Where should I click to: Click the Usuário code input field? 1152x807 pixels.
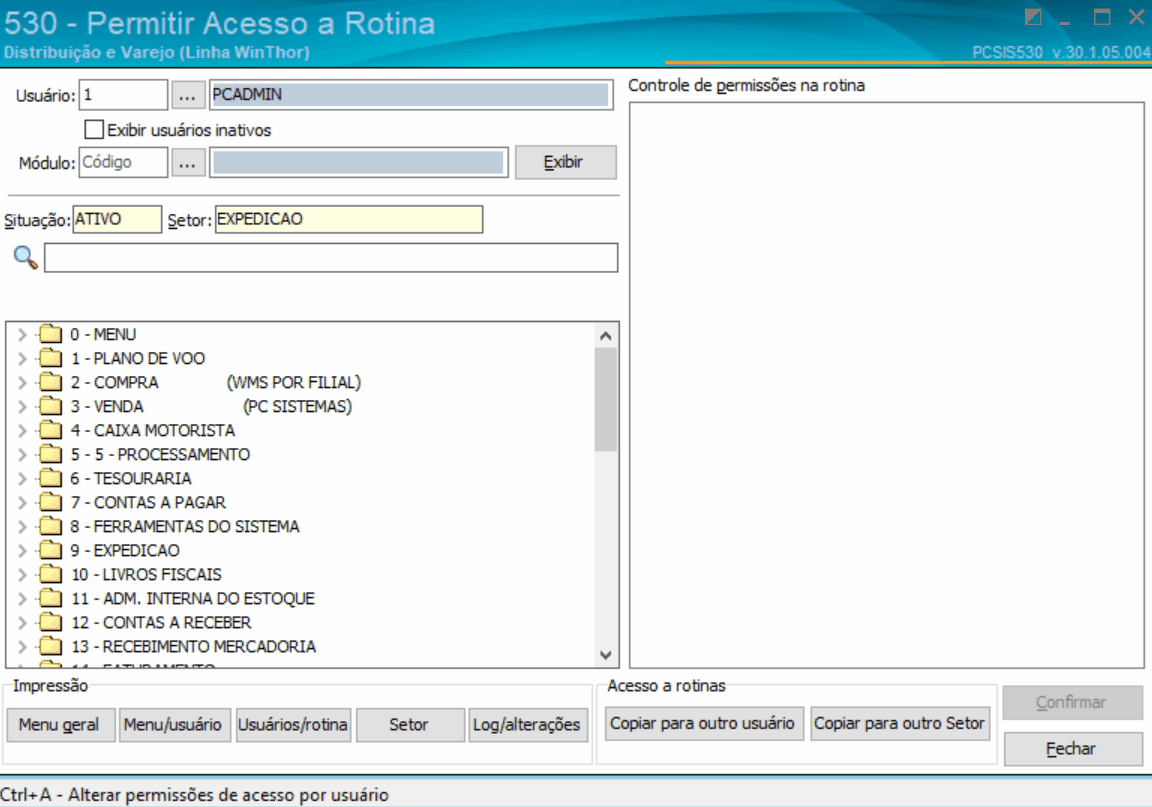(x=123, y=95)
